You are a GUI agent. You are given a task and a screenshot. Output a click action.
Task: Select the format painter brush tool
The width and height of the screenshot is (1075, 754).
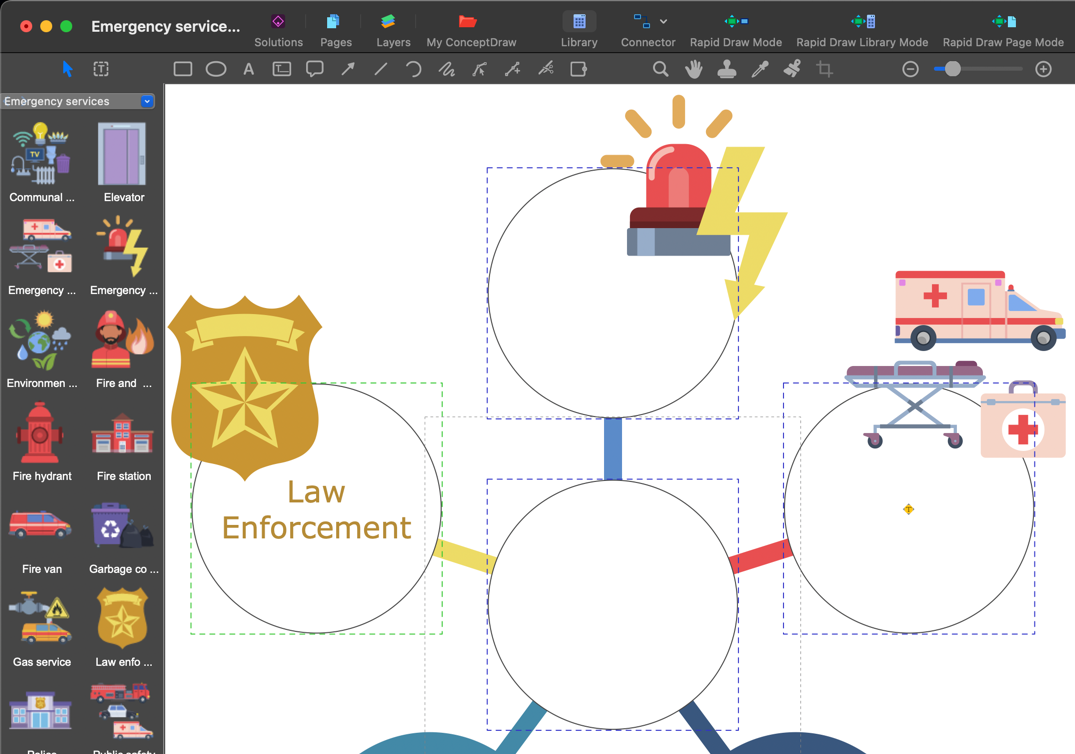tap(793, 69)
